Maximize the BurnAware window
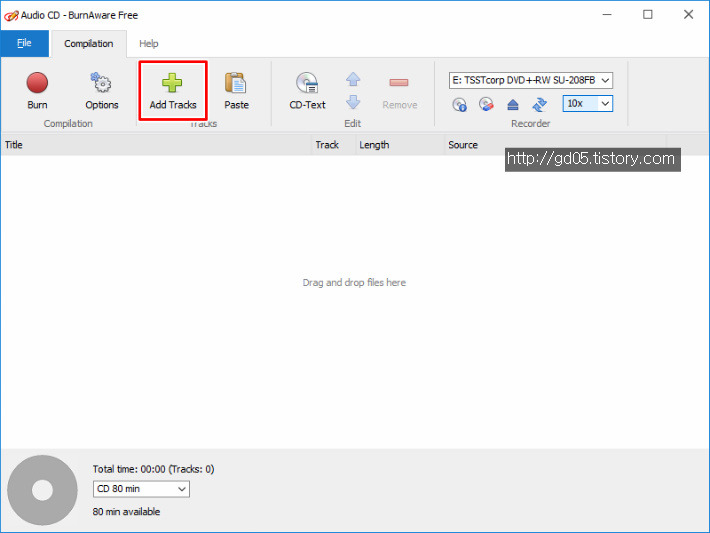Image resolution: width=710 pixels, height=533 pixels. pyautogui.click(x=648, y=14)
